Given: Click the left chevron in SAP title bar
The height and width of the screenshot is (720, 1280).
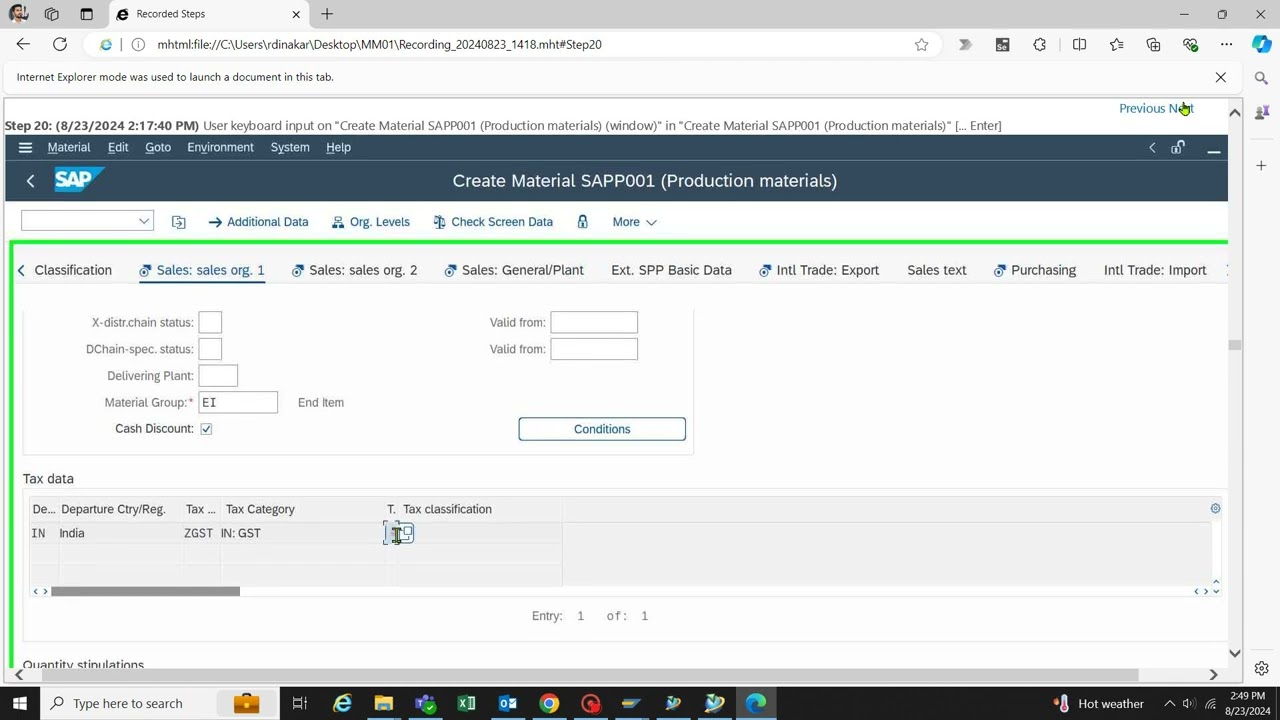Looking at the screenshot, I should (1152, 148).
